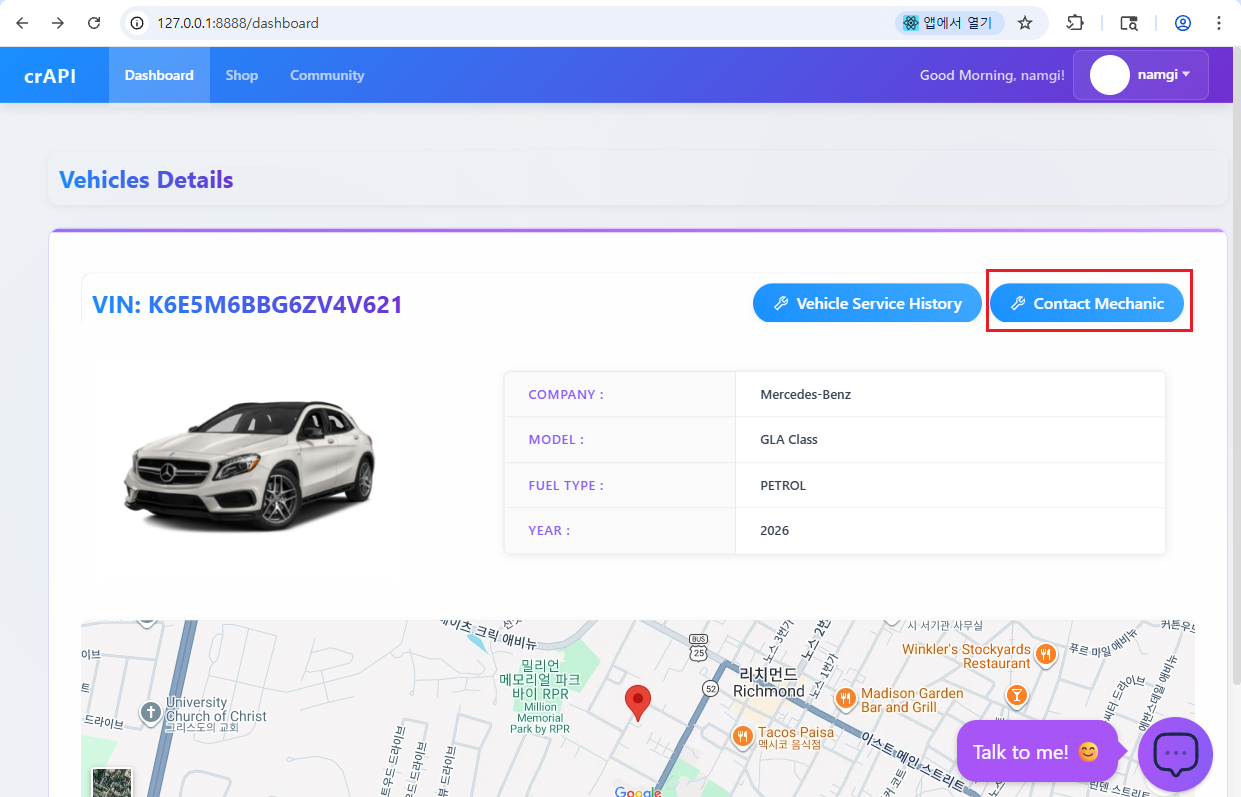This screenshot has width=1241, height=797.
Task: Select the VIN K6E5M6BBG6ZV4V621 text
Action: coord(247,304)
